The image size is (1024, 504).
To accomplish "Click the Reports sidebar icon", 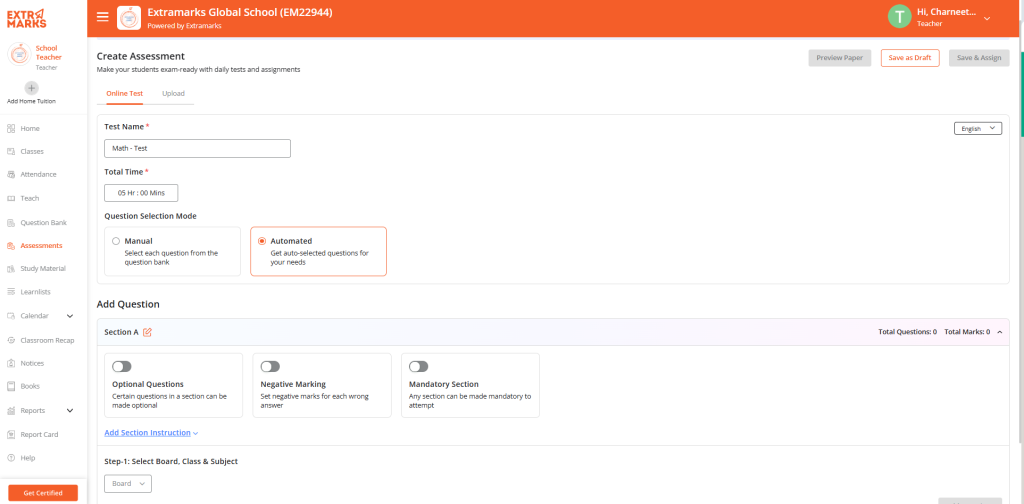I will click(x=11, y=411).
